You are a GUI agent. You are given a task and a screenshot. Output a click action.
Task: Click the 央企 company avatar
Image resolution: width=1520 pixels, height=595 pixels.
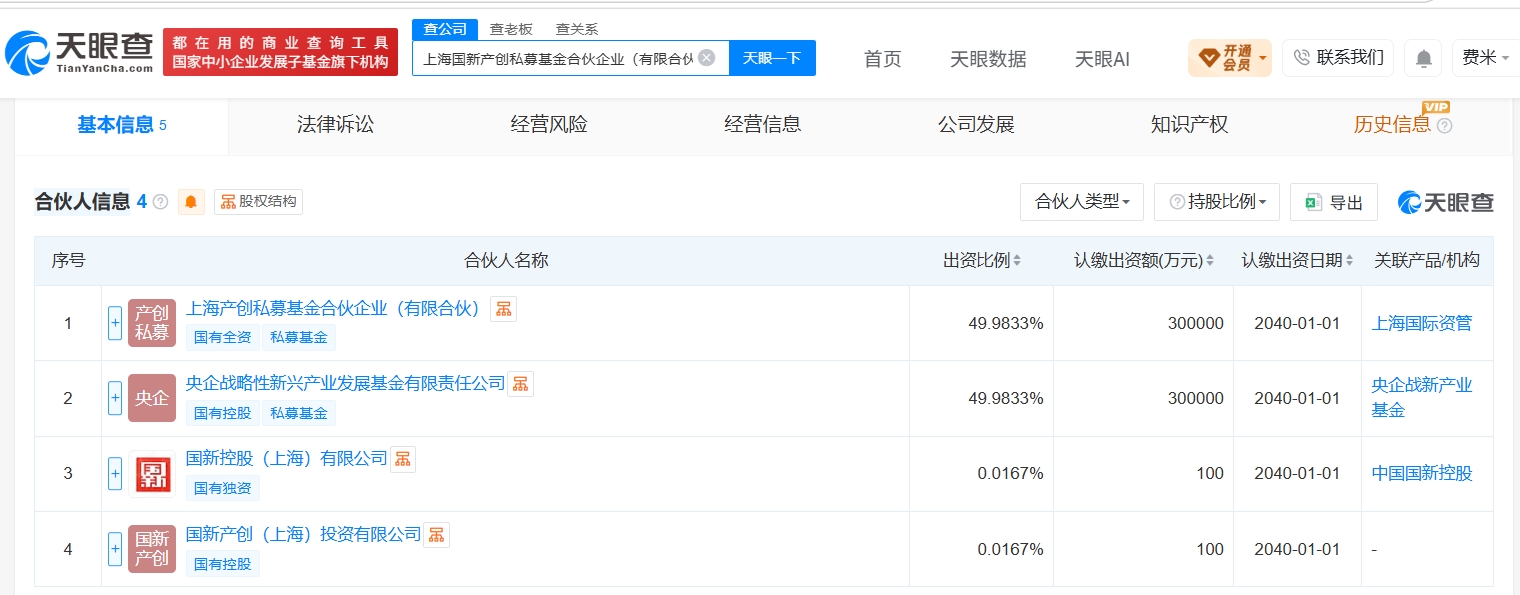click(x=152, y=398)
